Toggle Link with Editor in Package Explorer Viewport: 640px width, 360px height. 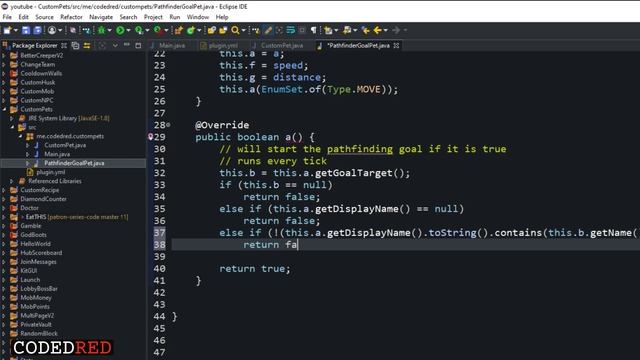click(x=87, y=45)
